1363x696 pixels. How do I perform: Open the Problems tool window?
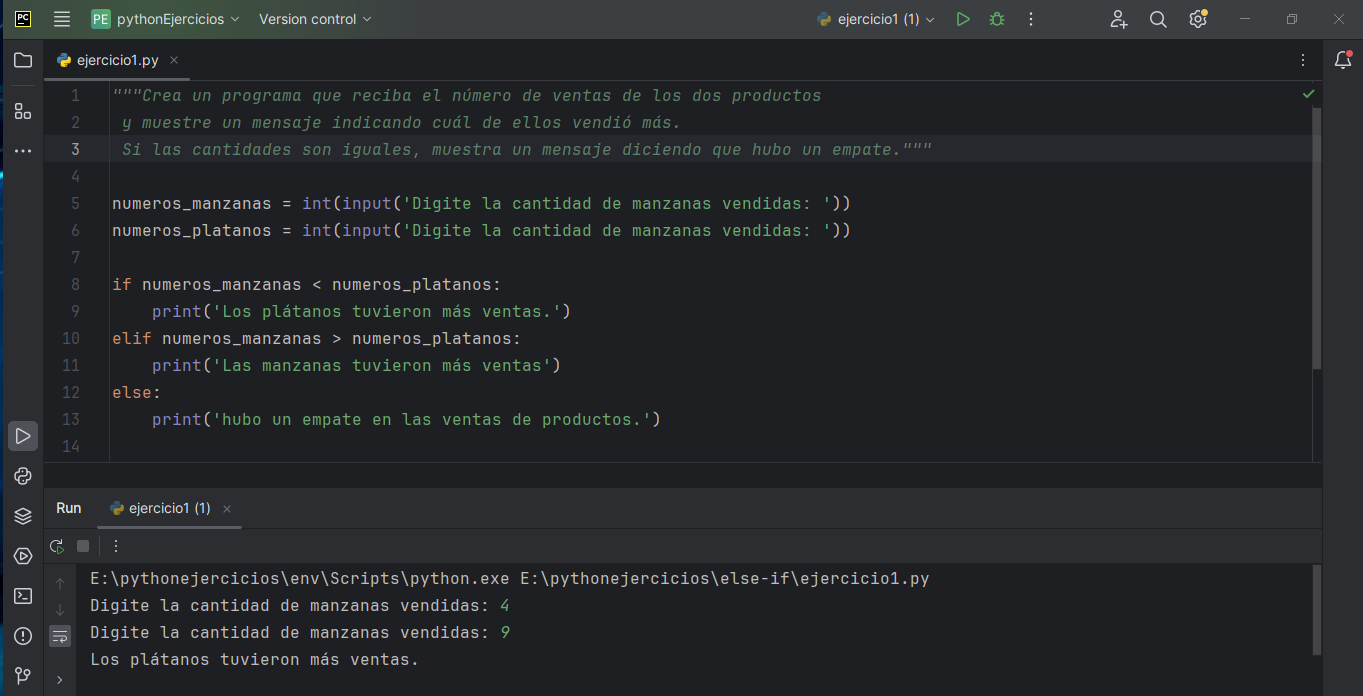[x=22, y=636]
